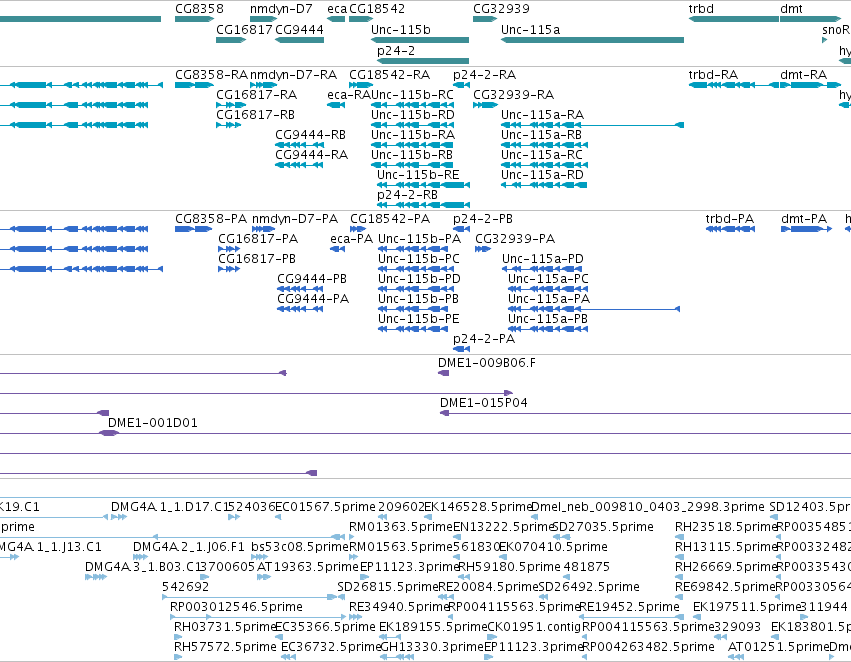Viewport: 851px width, 662px height.
Task: Click the CG16817 gene label
Action: tap(244, 30)
